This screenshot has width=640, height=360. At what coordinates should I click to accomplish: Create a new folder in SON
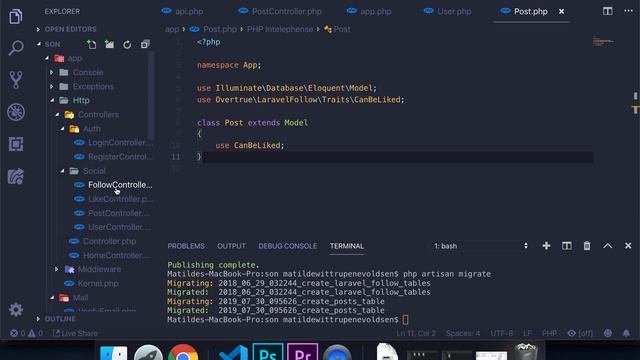(109, 44)
